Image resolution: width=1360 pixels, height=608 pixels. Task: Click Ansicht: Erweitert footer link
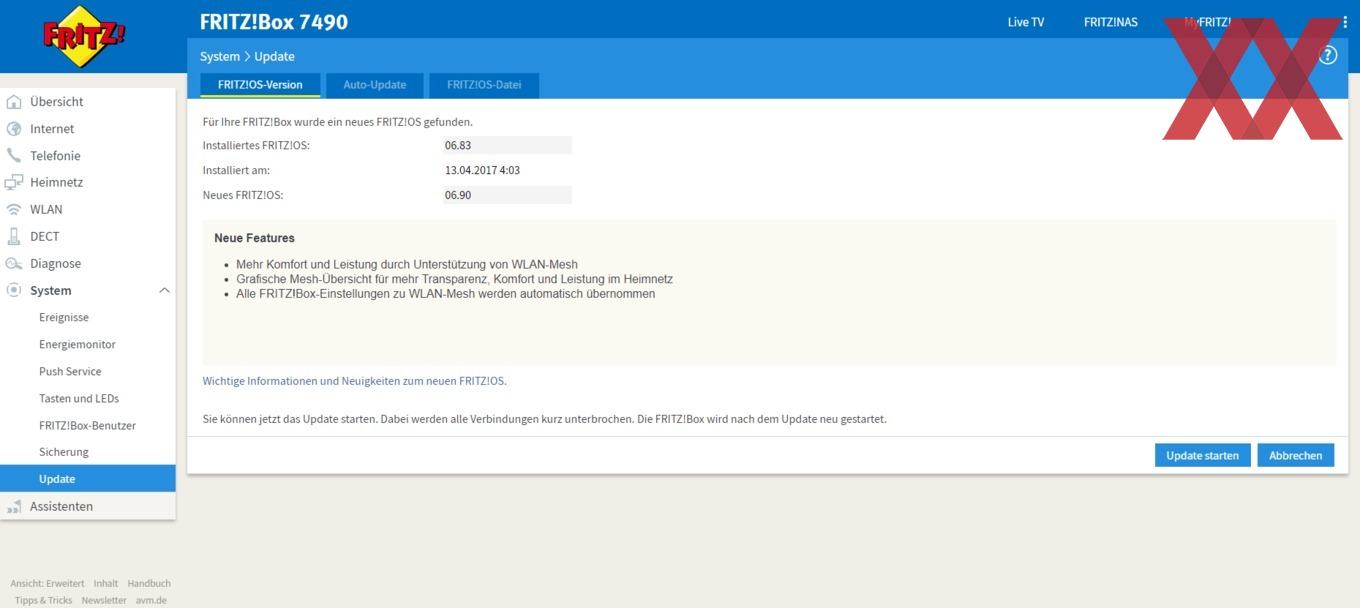coord(47,584)
